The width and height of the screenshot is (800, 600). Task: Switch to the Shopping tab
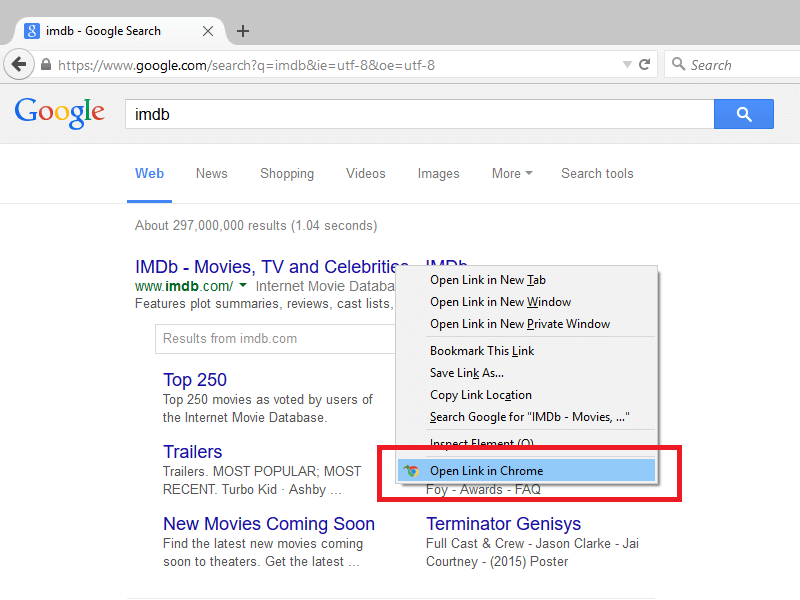click(x=287, y=173)
